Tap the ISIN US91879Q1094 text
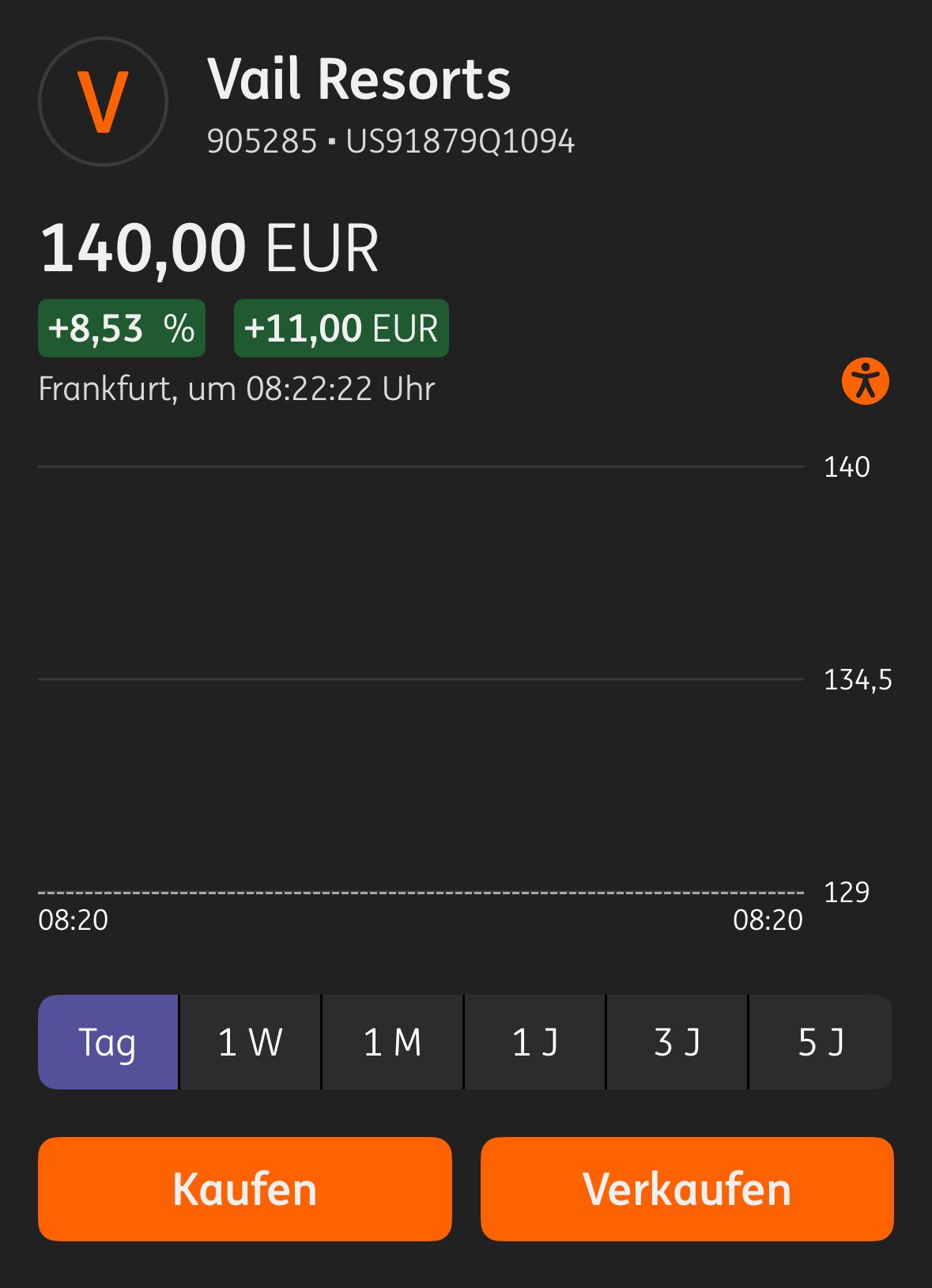The height and width of the screenshot is (1288, 932). [x=460, y=142]
